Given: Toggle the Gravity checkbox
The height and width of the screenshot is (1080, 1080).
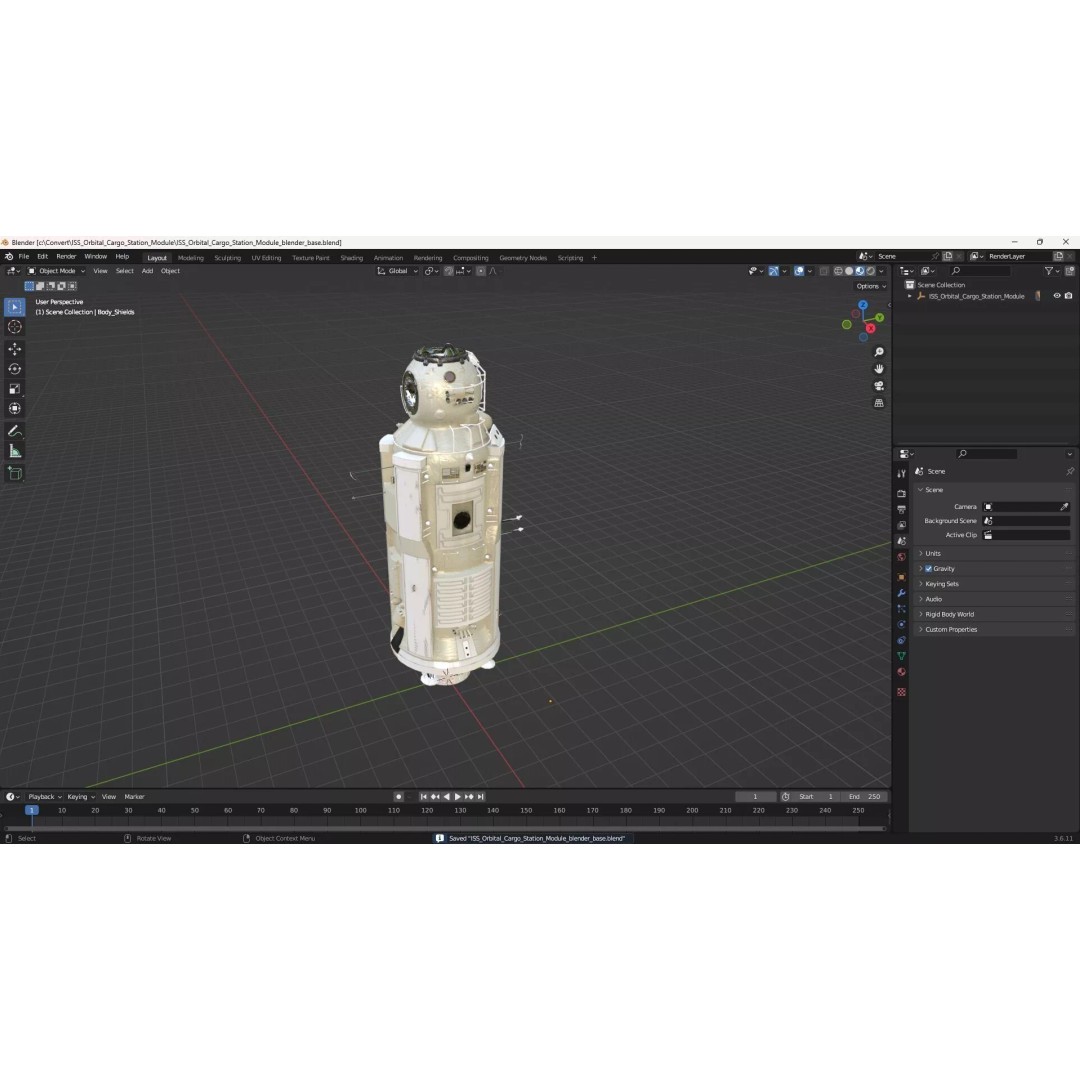Looking at the screenshot, I should coord(928,569).
